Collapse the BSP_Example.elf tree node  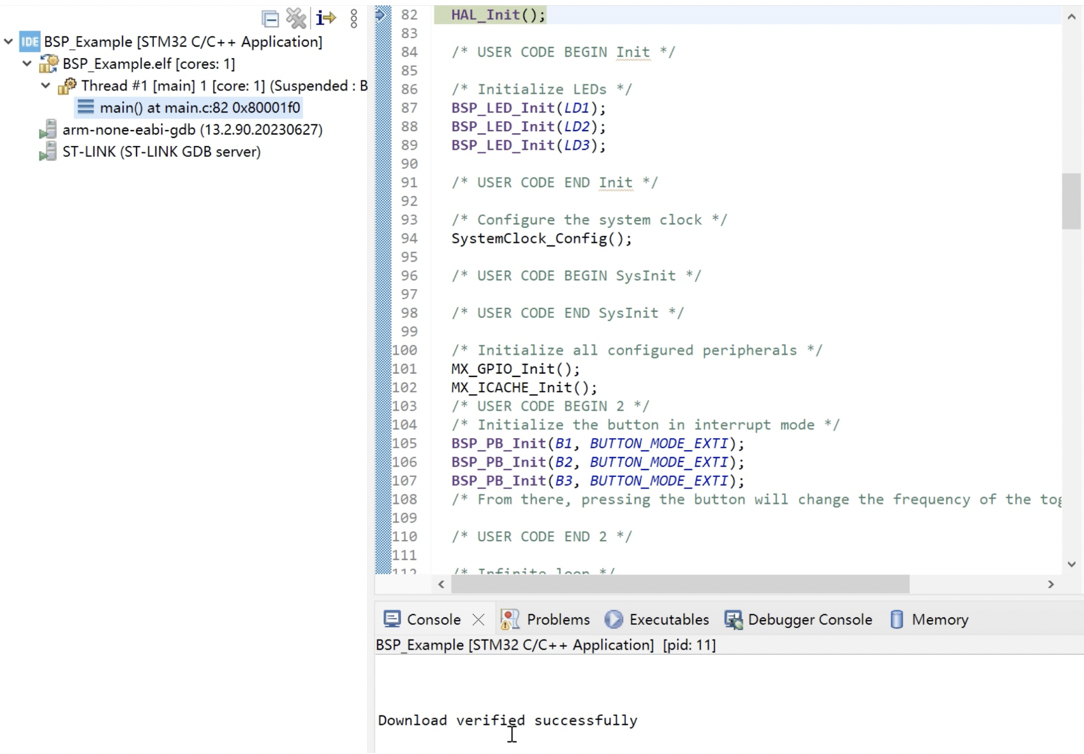pos(27,64)
